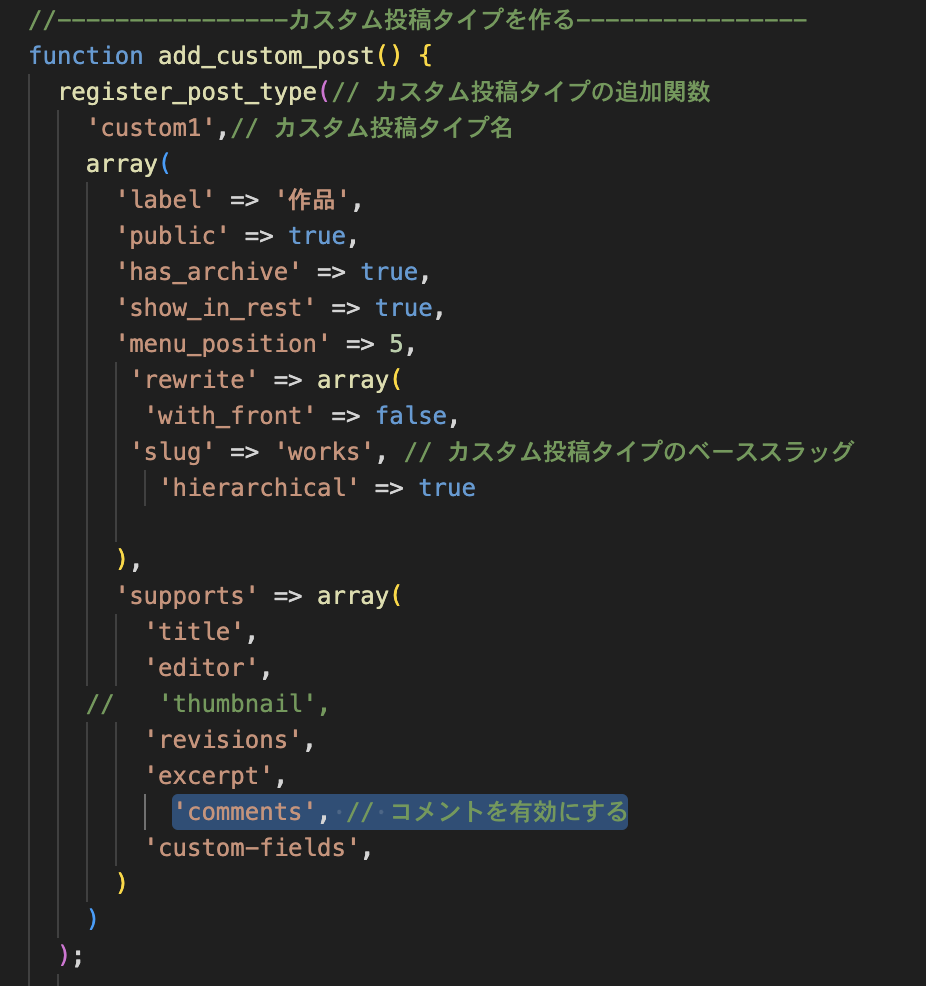The width and height of the screenshot is (926, 986).
Task: Click the 'supports' array key
Action: click(x=187, y=596)
